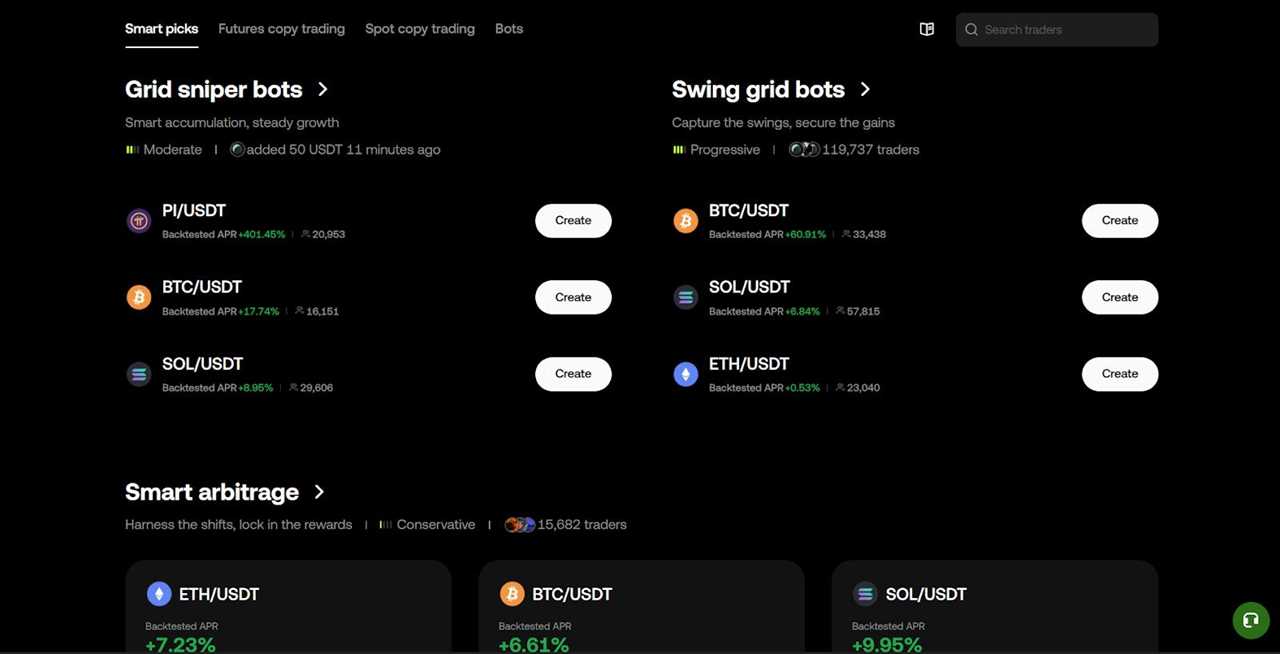The image size is (1280, 654).
Task: Switch to the Futures copy trading tab
Action: 281,28
